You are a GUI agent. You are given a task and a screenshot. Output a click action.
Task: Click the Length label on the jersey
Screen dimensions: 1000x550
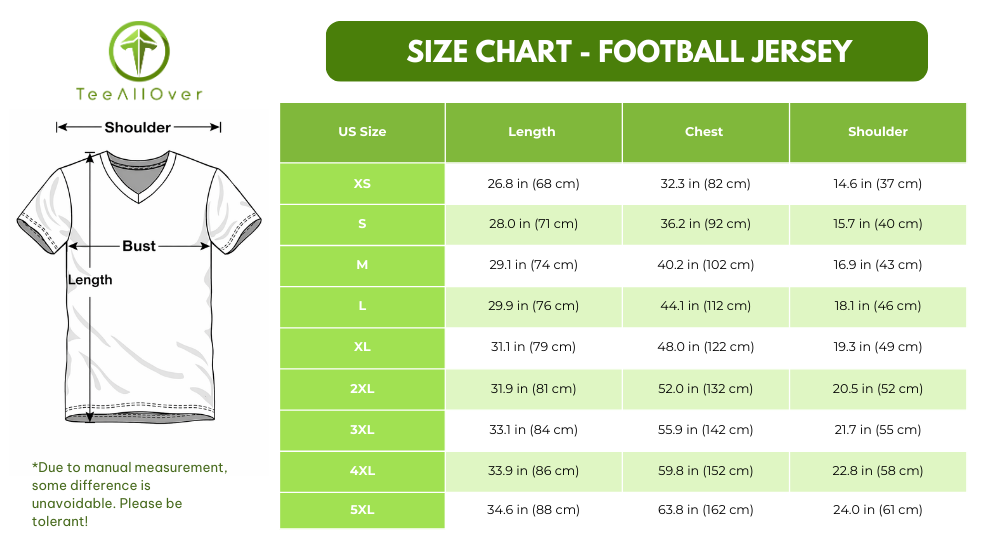point(90,280)
